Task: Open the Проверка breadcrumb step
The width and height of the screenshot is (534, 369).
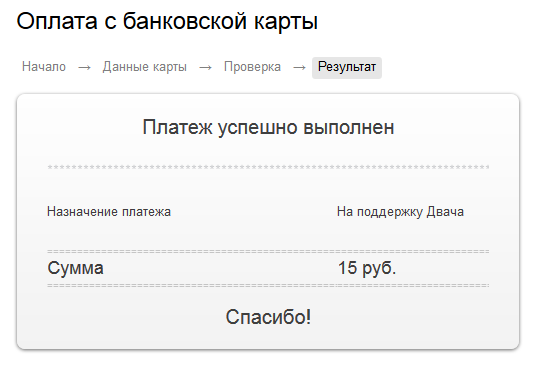Action: coord(252,67)
